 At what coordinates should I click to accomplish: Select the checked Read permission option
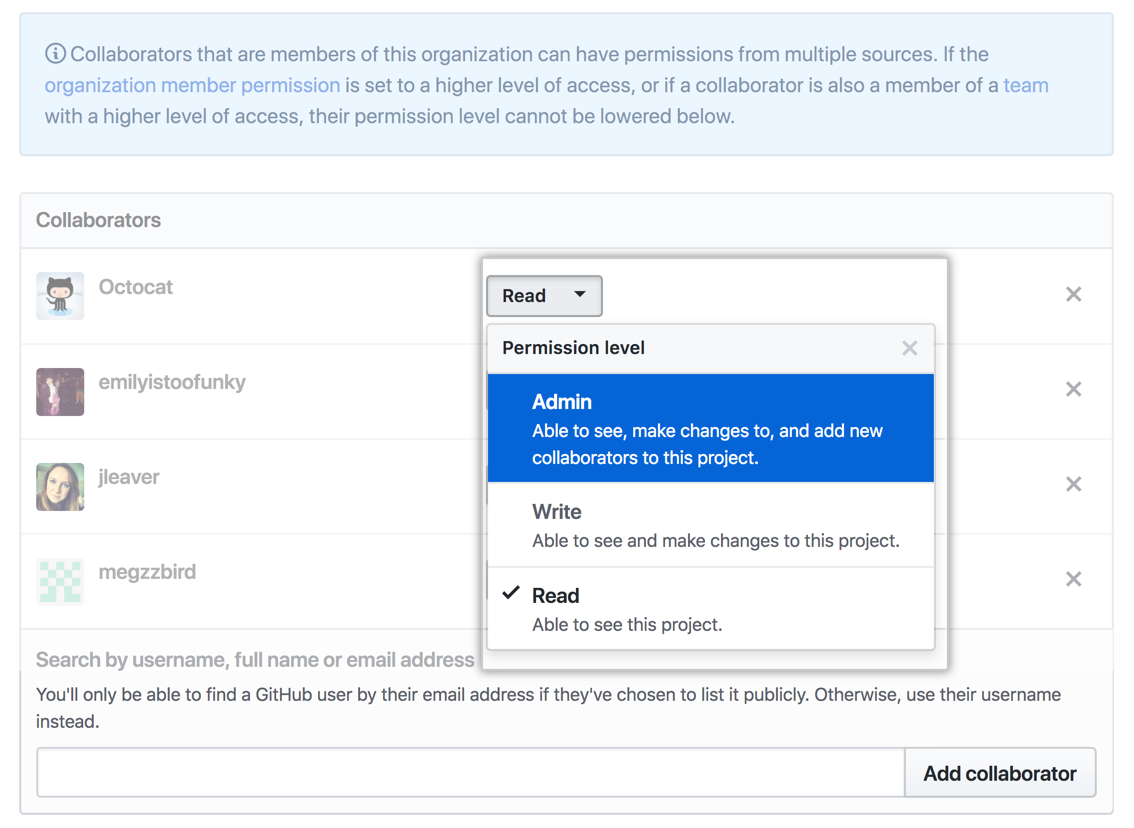pyautogui.click(x=710, y=608)
